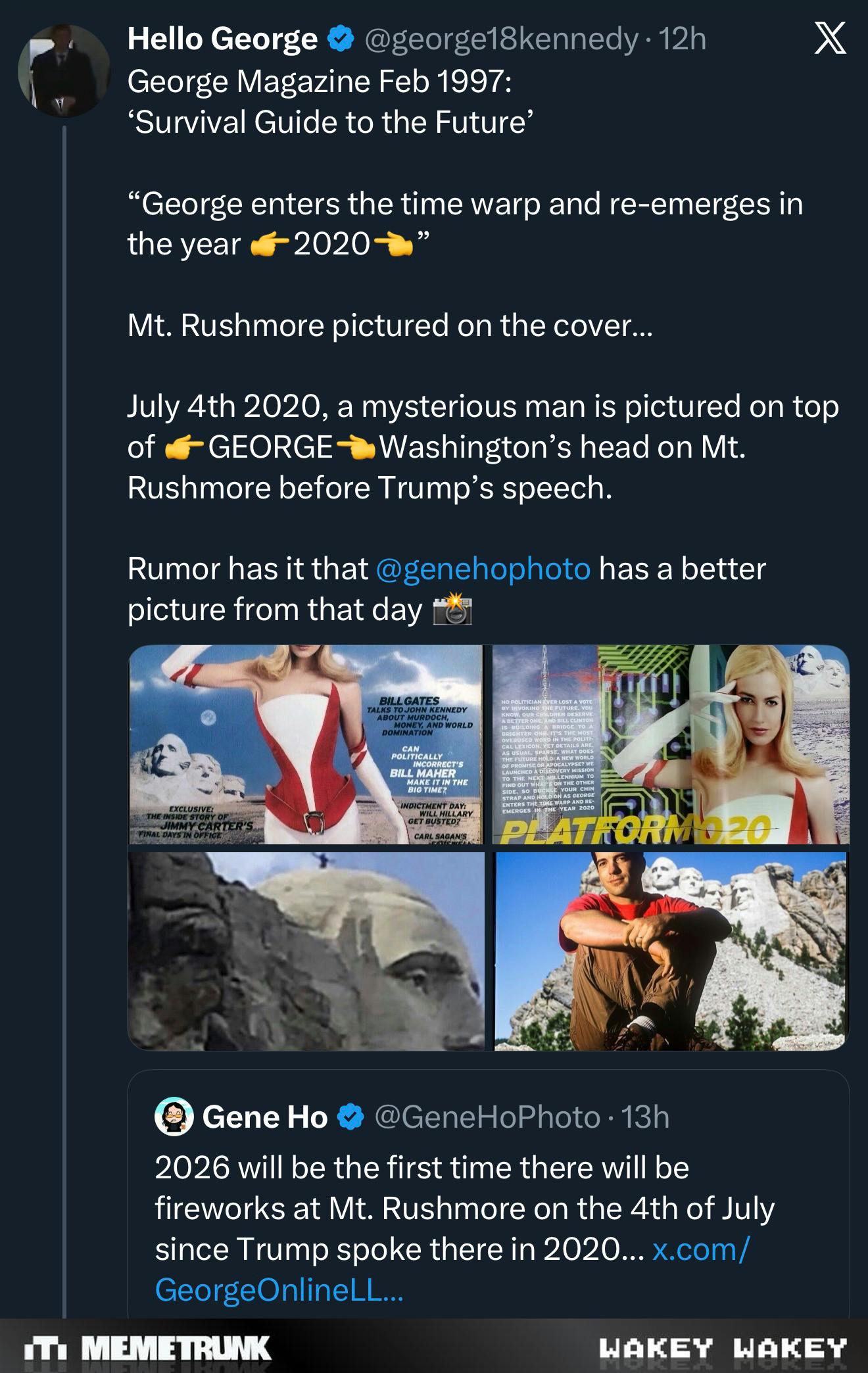Open the 13h quoted post timestamp
This screenshot has width=868, height=1373.
(x=645, y=1117)
